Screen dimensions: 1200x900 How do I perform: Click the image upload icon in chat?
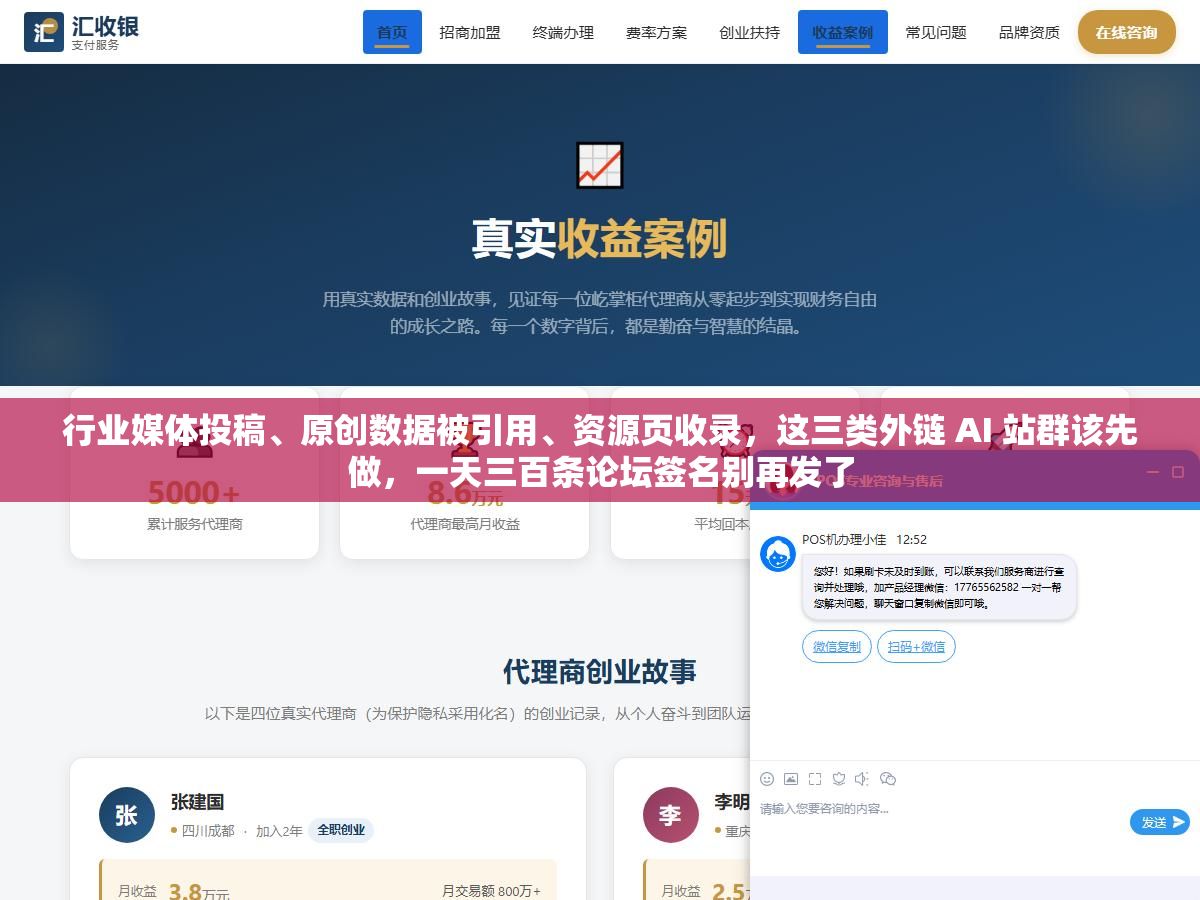pos(791,779)
